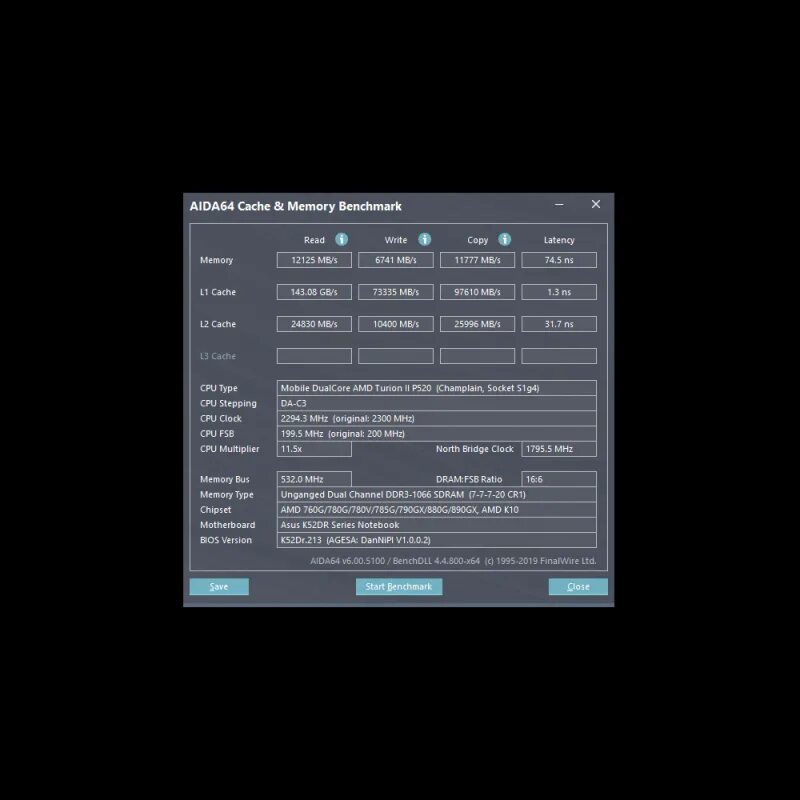
Task: Click the greyed L3 Cache row label
Action: (218, 356)
